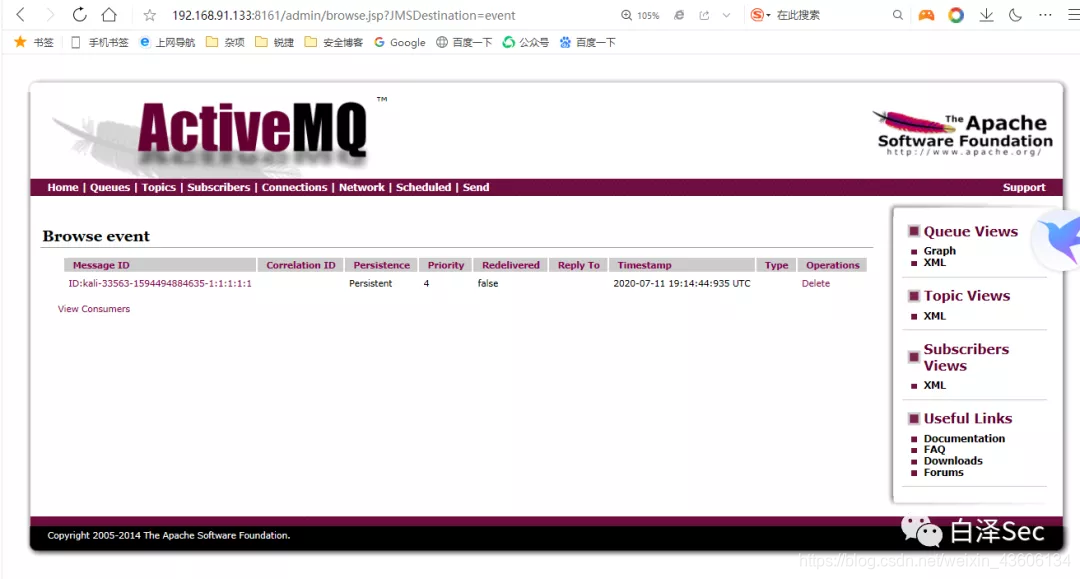Open the Forums useful link
Image resolution: width=1080 pixels, height=579 pixels.
(944, 473)
